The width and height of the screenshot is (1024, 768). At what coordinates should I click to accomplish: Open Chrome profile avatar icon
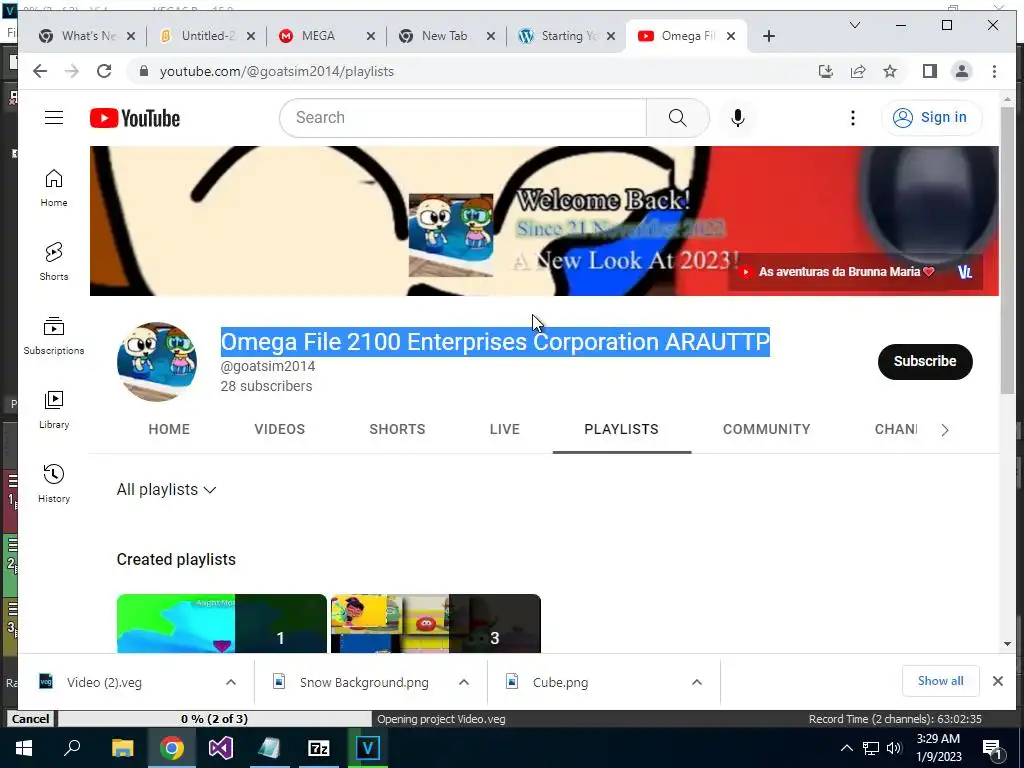[x=961, y=71]
